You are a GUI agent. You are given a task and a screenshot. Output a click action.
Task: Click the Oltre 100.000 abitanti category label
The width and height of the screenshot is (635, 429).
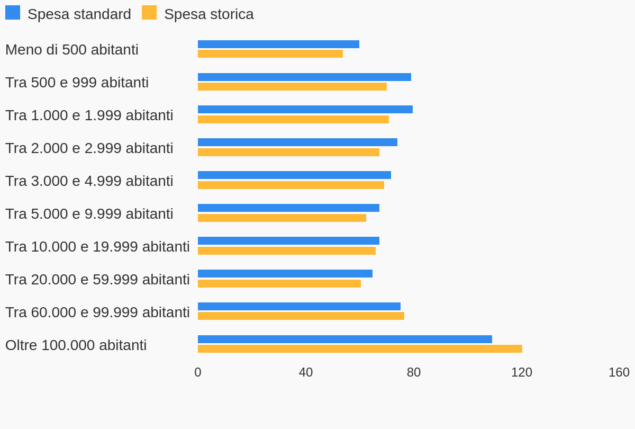(x=76, y=345)
